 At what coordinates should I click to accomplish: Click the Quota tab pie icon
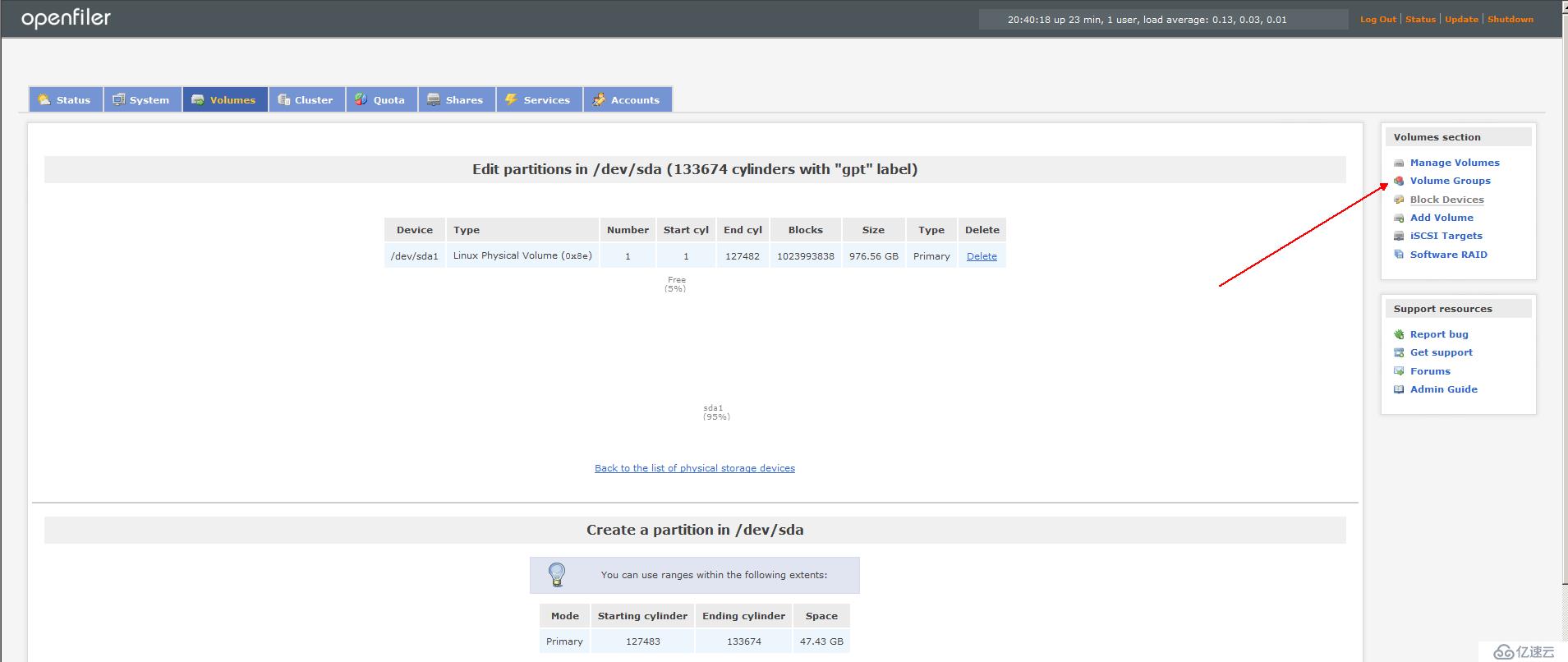361,99
